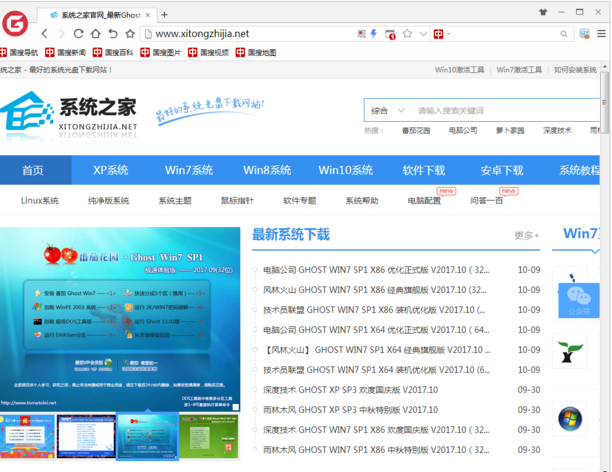Viewport: 612px width, 472px height.
Task: Click hot search term 番茄花园
Action: 416,130
